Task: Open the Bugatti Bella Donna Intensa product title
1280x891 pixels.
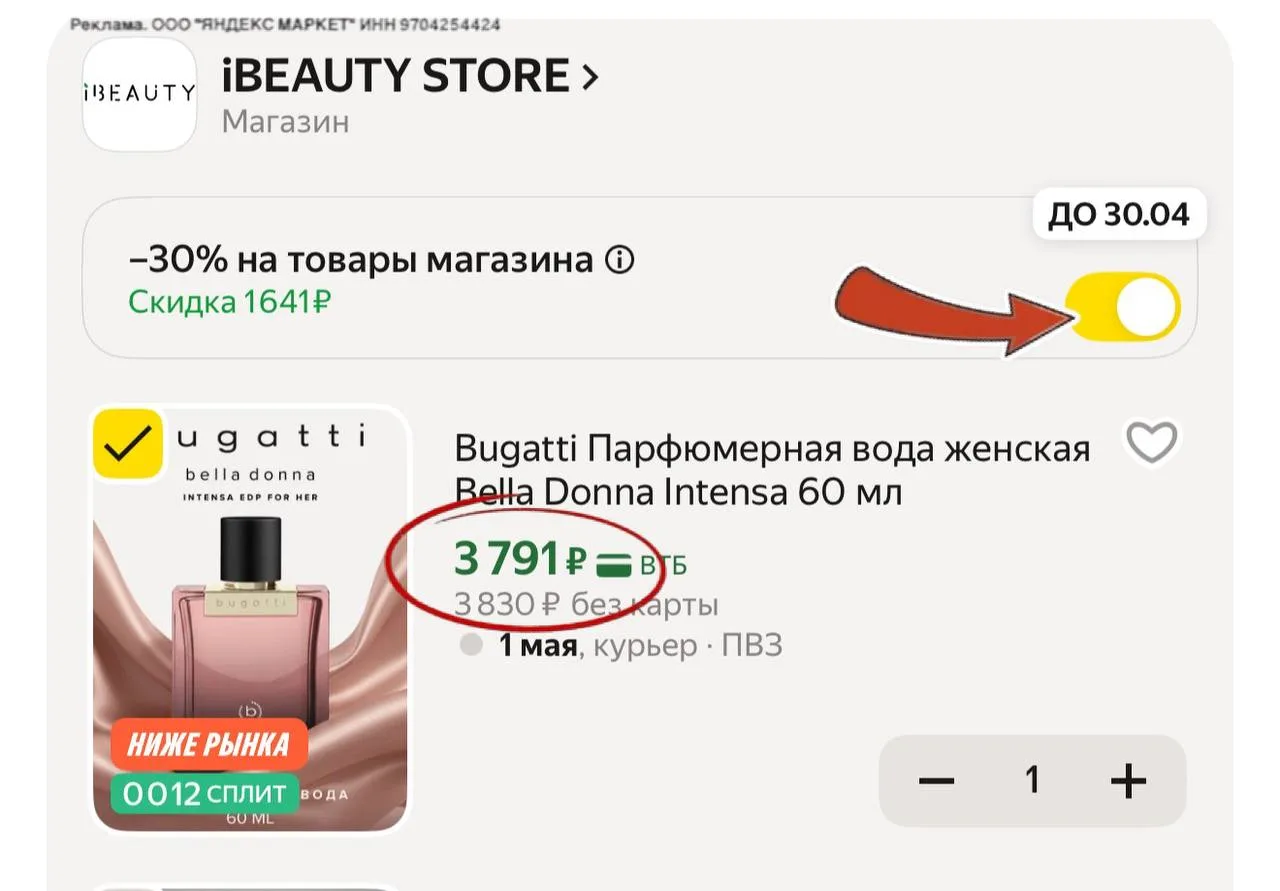Action: (772, 470)
